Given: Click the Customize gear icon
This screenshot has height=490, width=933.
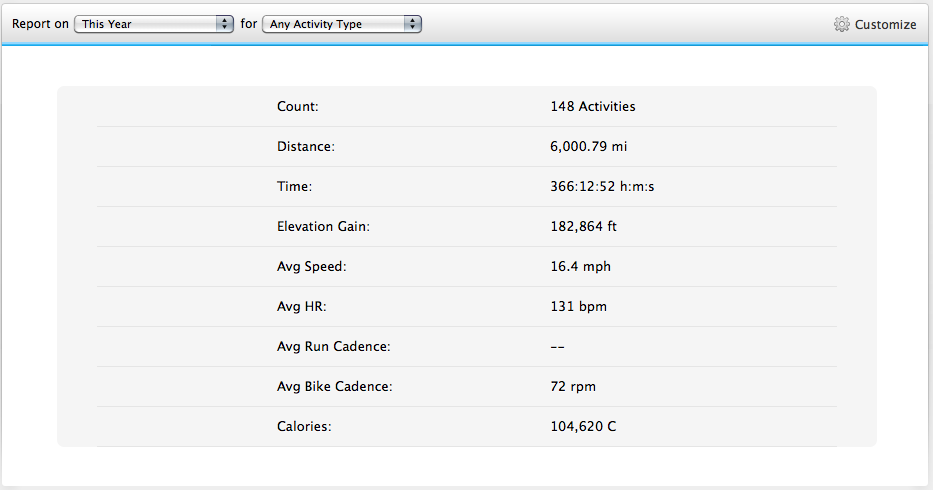Looking at the screenshot, I should [841, 24].
